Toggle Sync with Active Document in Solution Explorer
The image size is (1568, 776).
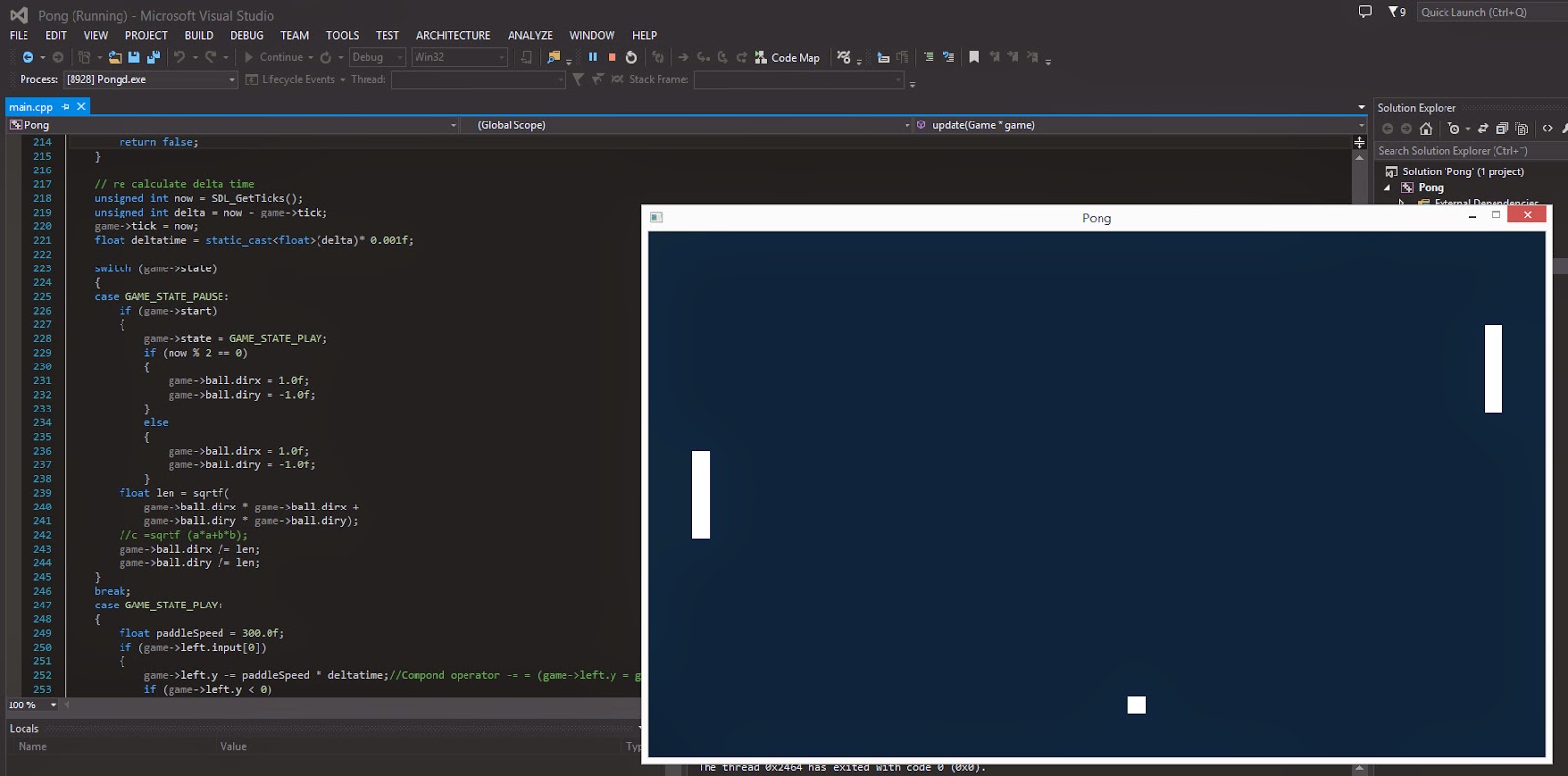pyautogui.click(x=1483, y=129)
